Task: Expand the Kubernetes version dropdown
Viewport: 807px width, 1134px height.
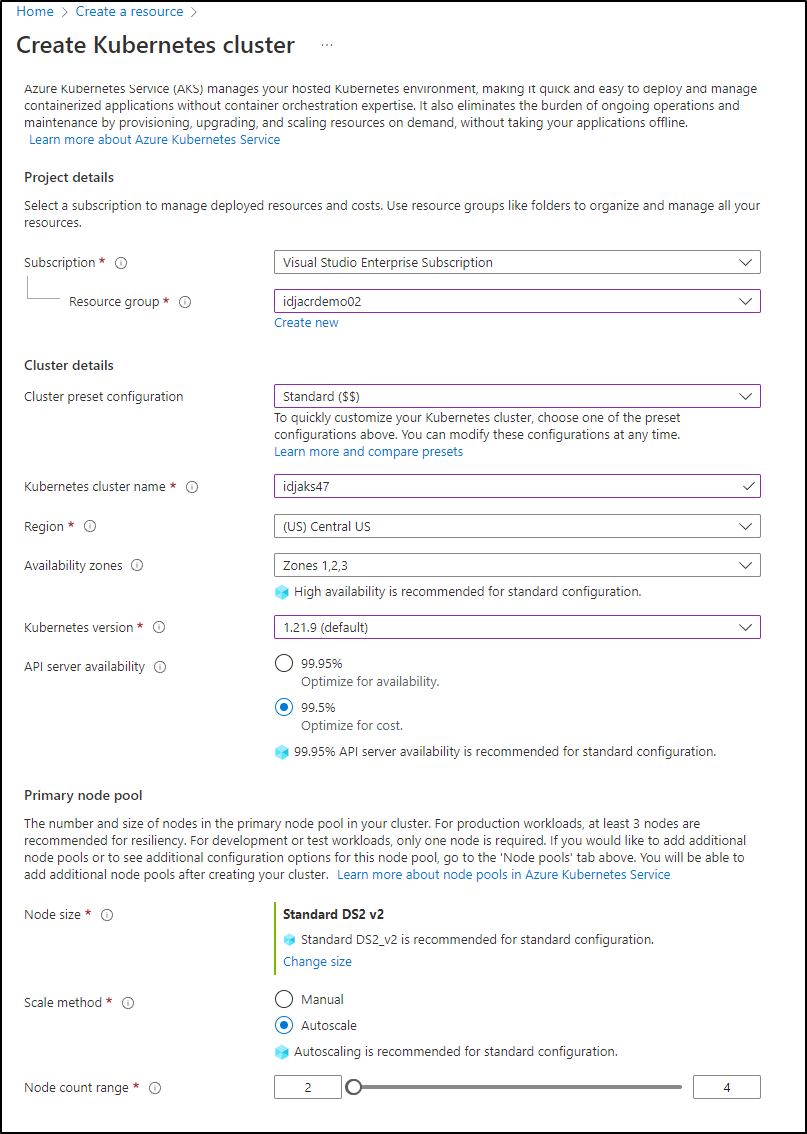Action: click(517, 627)
